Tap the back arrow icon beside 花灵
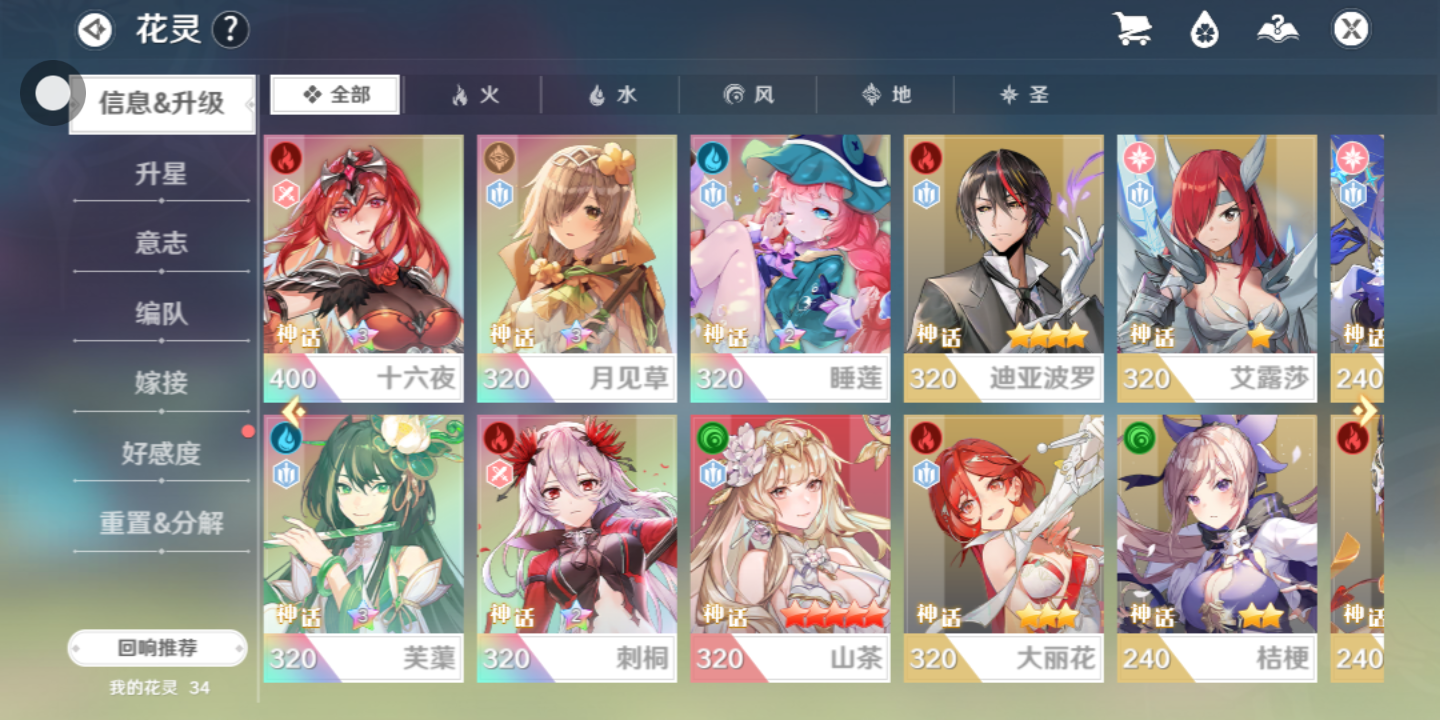The width and height of the screenshot is (1440, 720). click(x=95, y=30)
